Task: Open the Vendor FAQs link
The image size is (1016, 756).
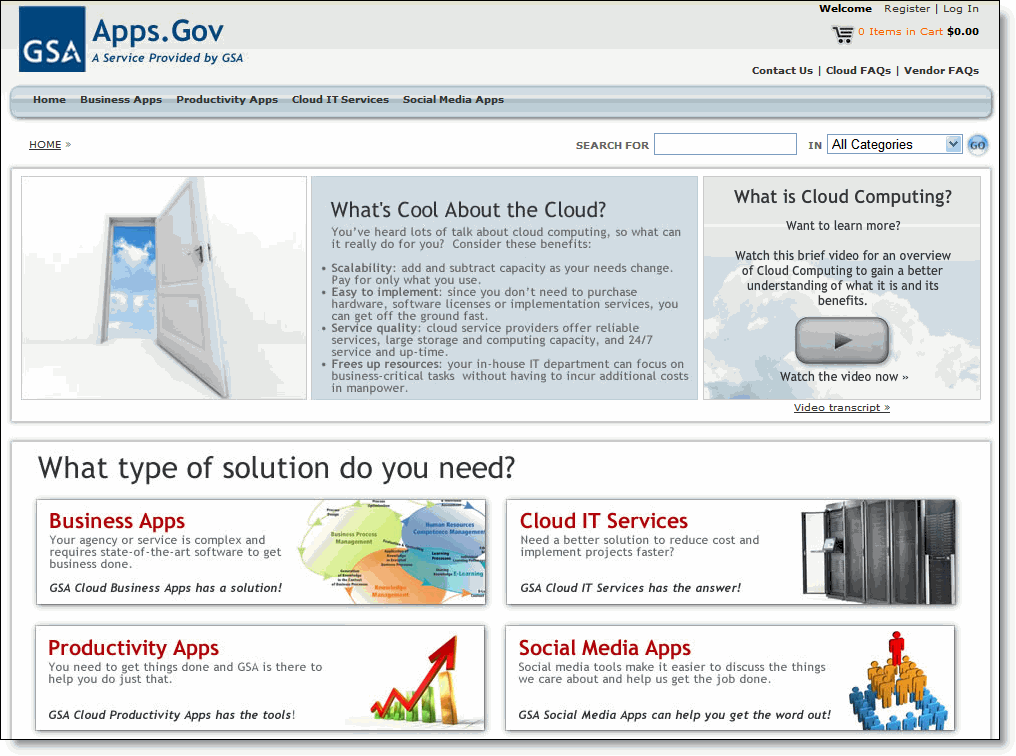Action: [941, 71]
